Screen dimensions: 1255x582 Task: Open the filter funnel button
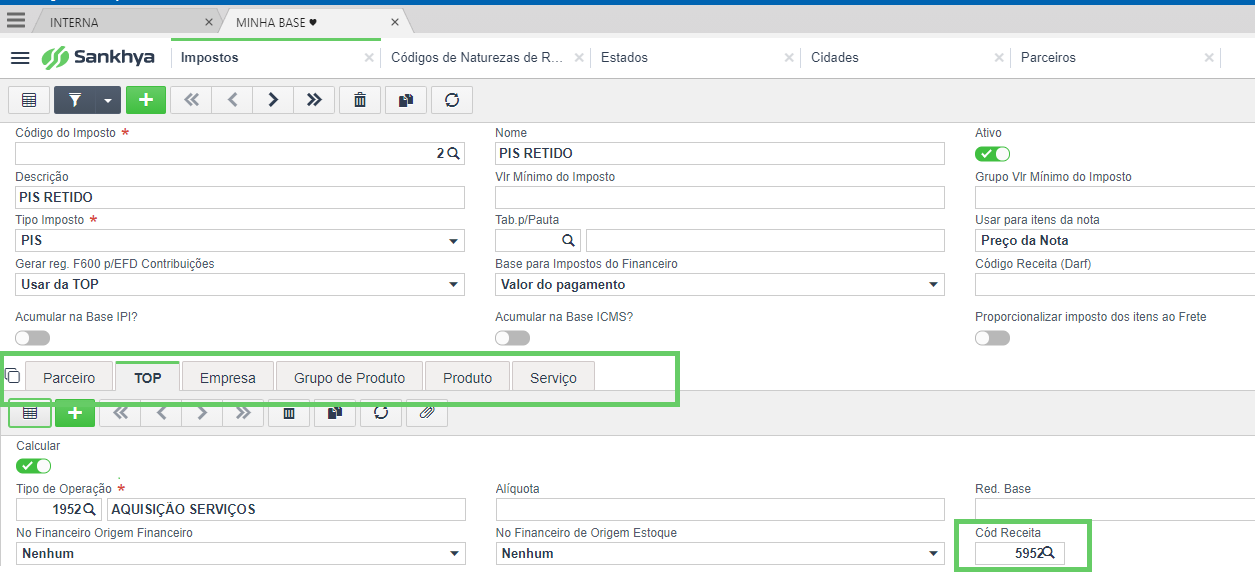point(75,100)
